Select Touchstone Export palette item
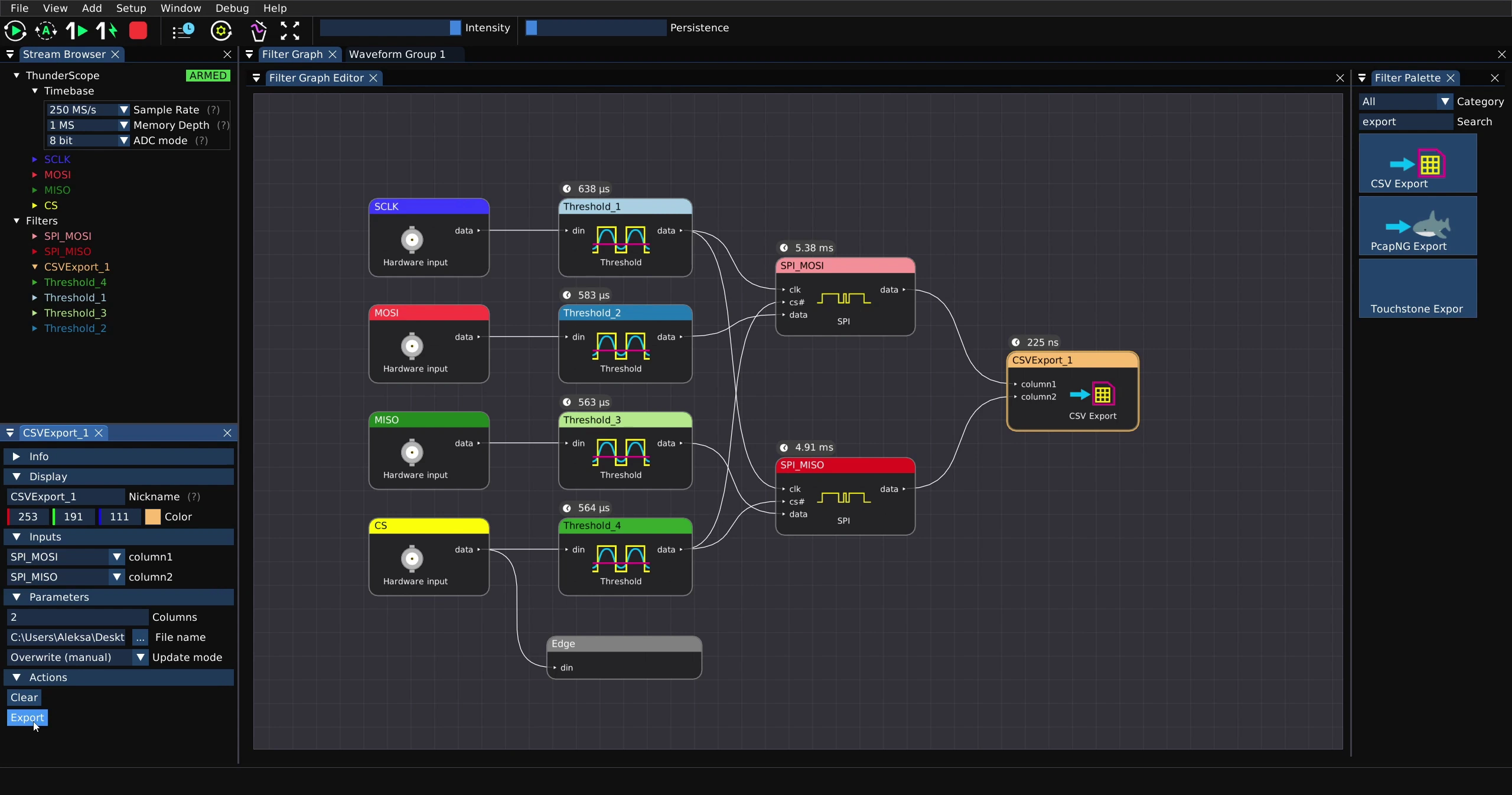Image resolution: width=1512 pixels, height=795 pixels. [1417, 288]
